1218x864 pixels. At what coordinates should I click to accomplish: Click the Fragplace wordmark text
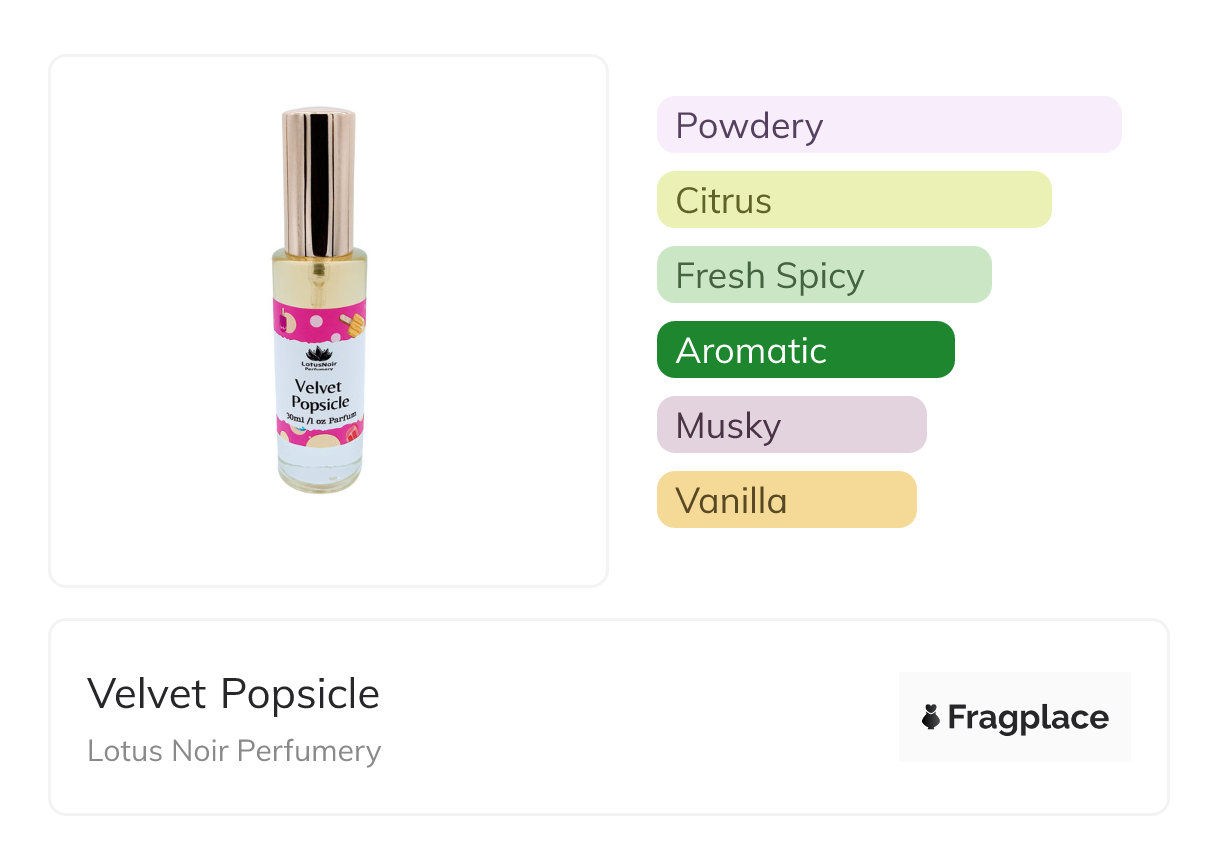point(1028,717)
